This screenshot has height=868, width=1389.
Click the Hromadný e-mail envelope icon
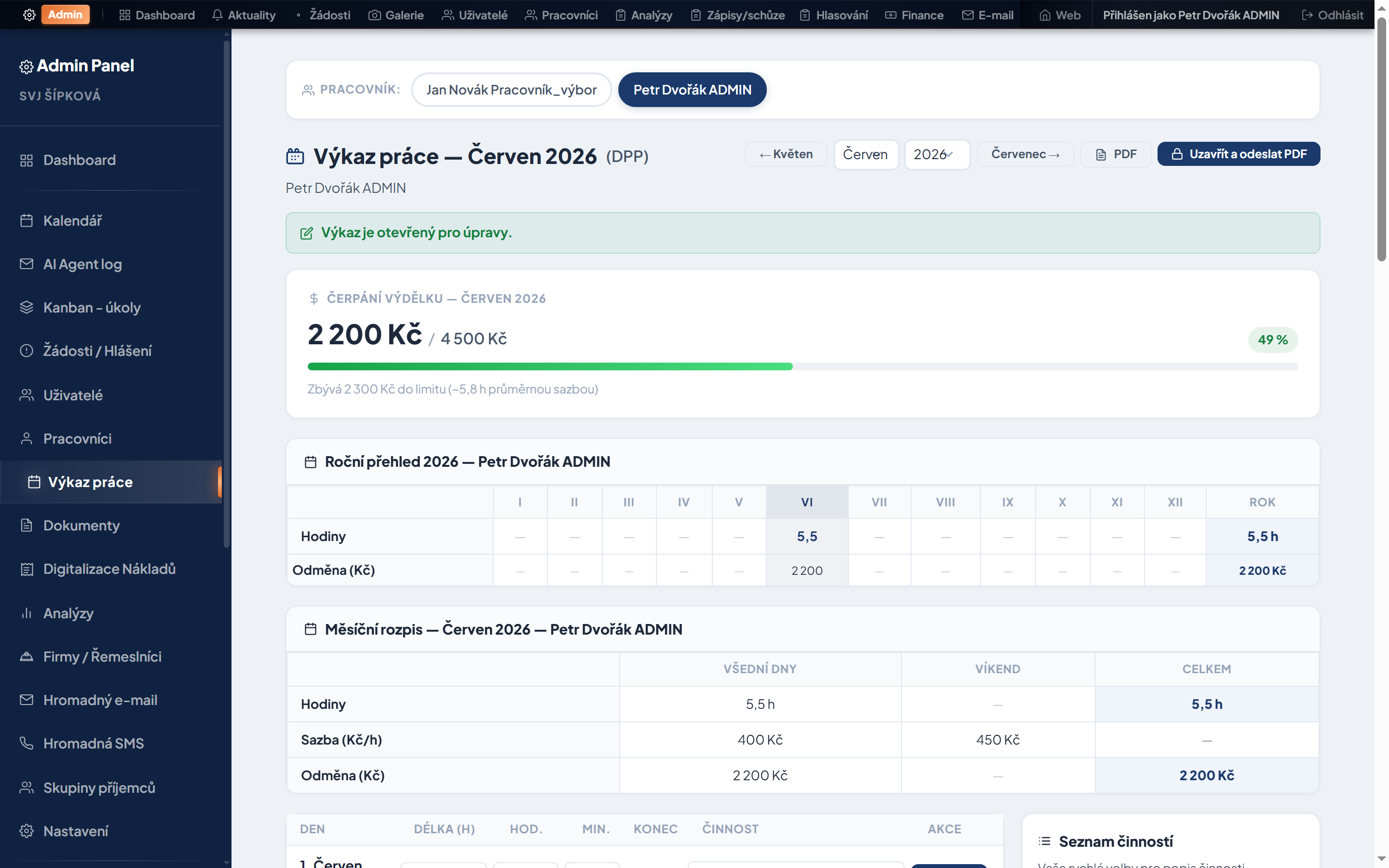27,700
